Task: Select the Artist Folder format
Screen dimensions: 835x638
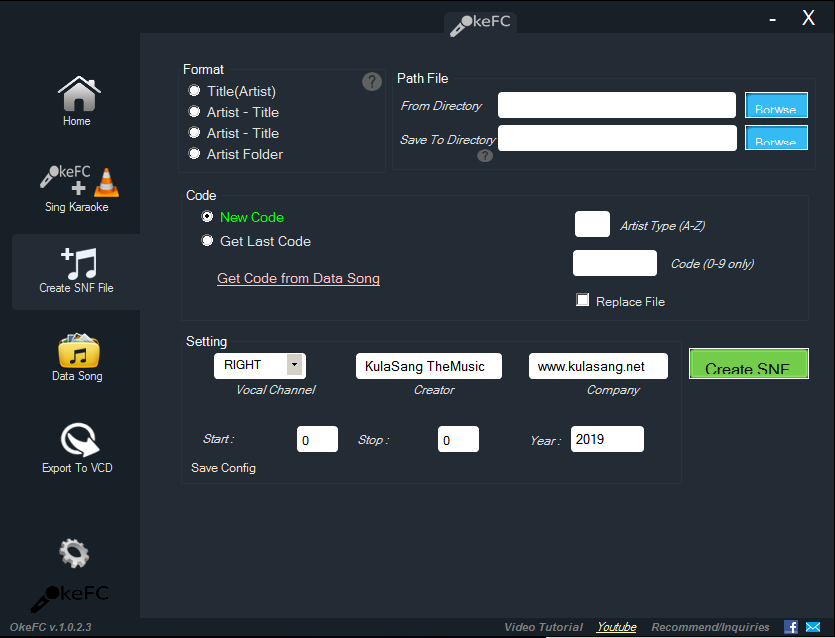Action: [236, 154]
